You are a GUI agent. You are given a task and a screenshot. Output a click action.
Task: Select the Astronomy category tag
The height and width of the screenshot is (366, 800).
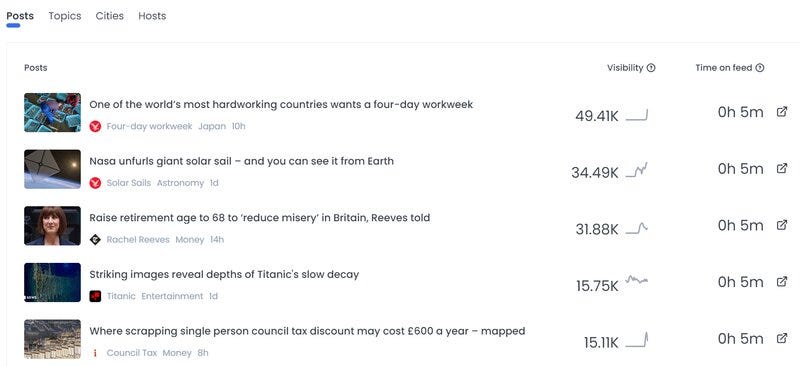pyautogui.click(x=180, y=183)
